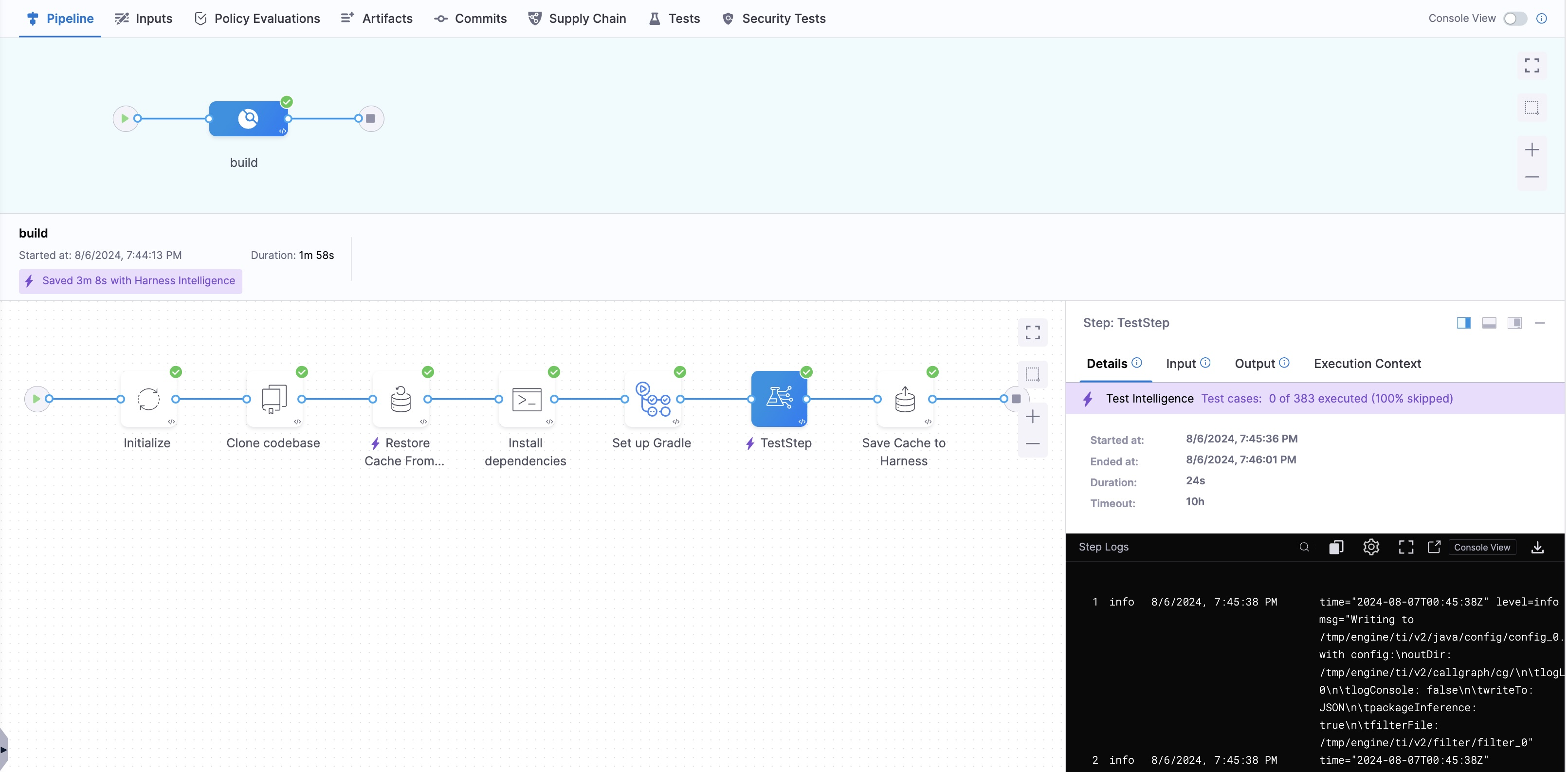Open the Restore Cache step node
This screenshot has height=772, width=1568.
coord(401,399)
